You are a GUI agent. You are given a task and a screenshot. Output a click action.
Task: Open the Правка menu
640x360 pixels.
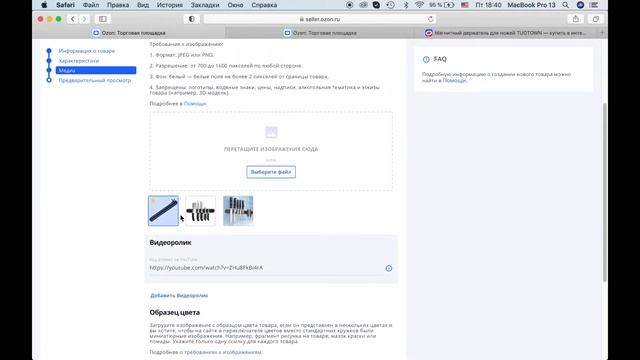pyautogui.click(x=118, y=5)
